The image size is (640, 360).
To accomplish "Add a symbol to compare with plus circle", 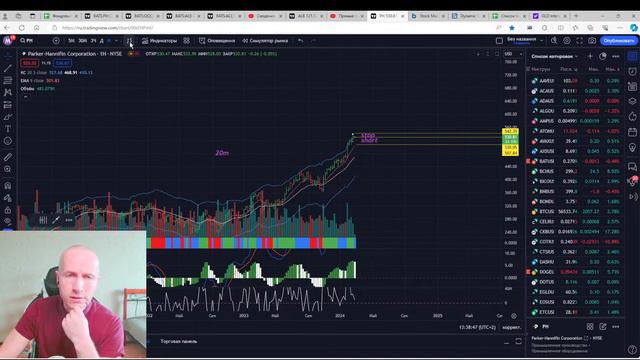I will point(56,41).
